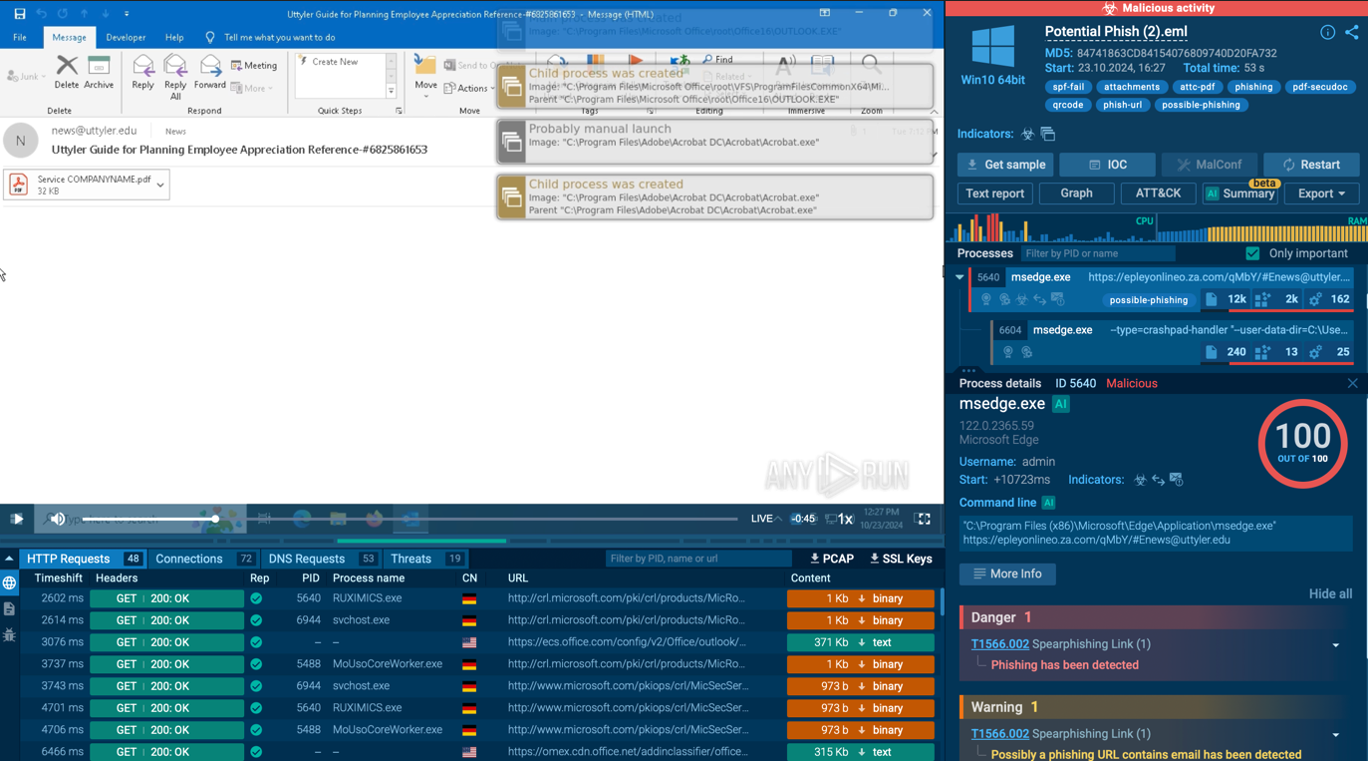Collapse the msedge.exe 5640 process tree
Image resolution: width=1368 pixels, height=761 pixels.
click(x=959, y=277)
